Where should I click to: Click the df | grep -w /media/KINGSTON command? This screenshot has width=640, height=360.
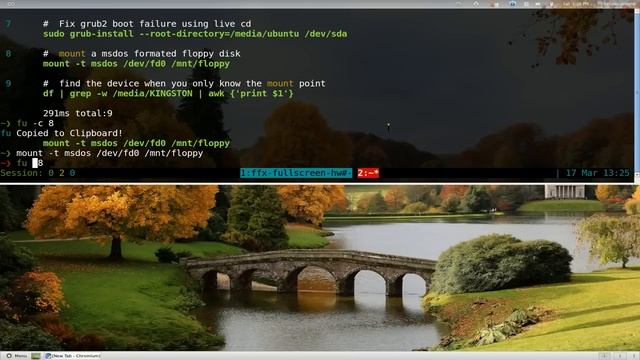[x=168, y=93]
